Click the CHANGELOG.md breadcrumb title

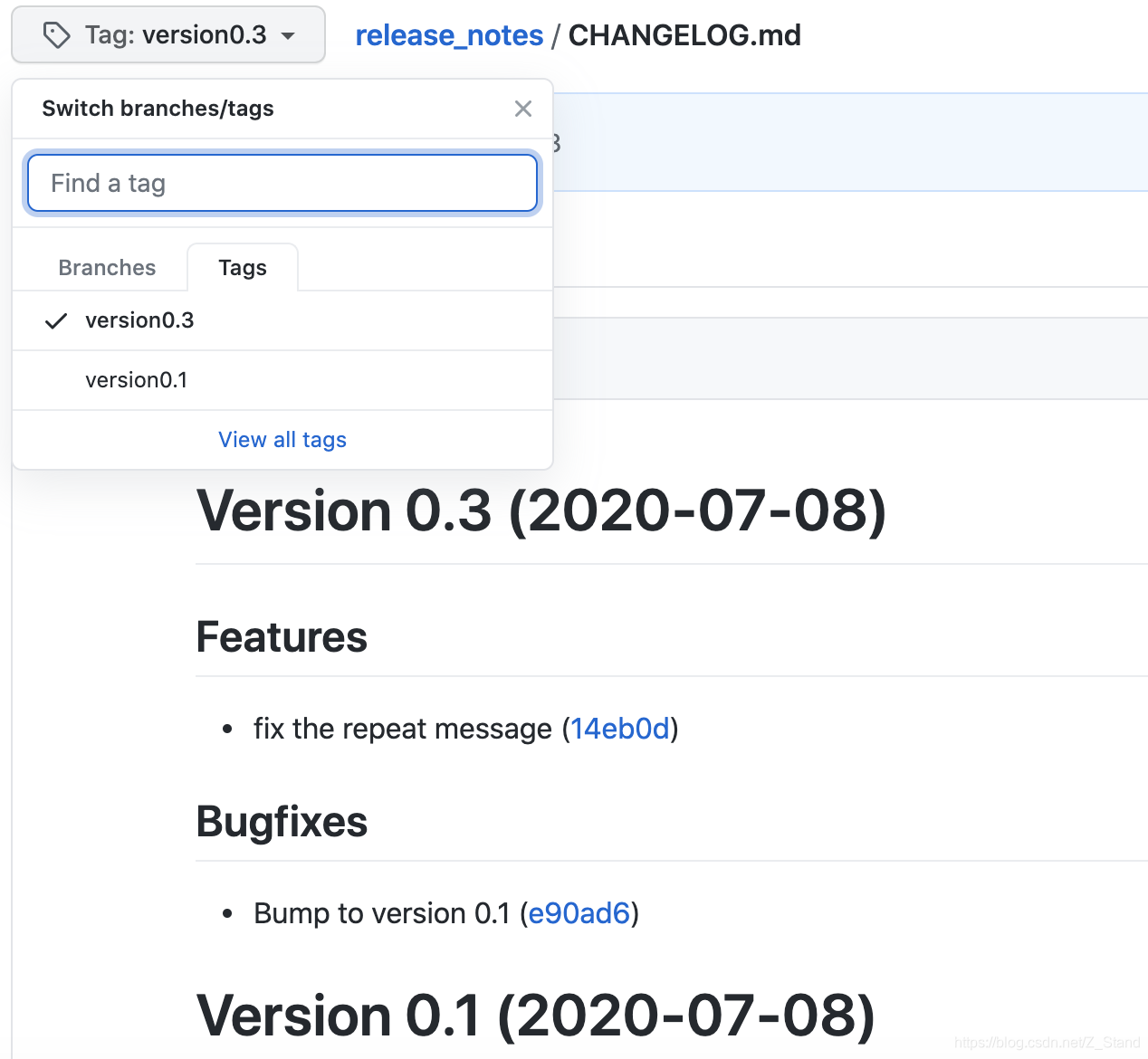tap(684, 34)
